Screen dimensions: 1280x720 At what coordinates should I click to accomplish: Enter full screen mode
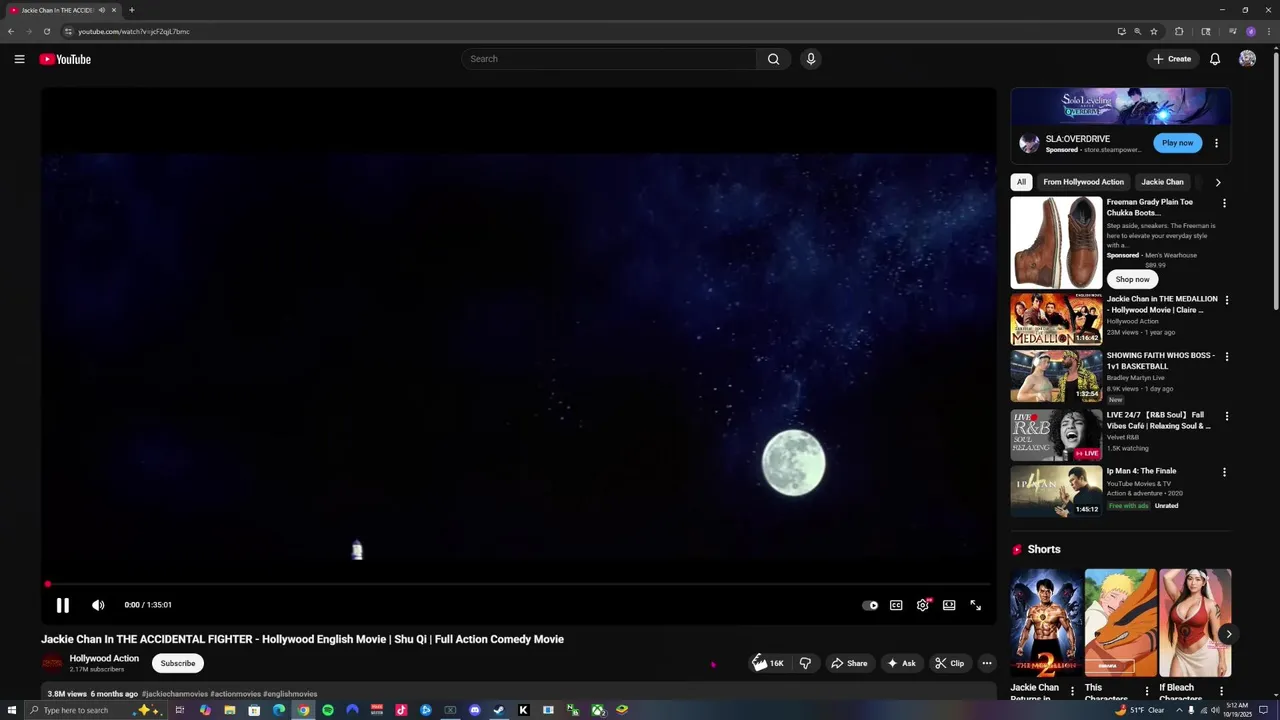pos(976,605)
